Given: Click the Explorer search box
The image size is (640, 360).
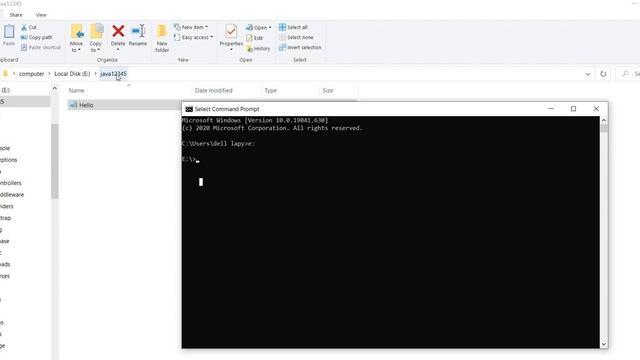Looking at the screenshot, I should 629,74.
